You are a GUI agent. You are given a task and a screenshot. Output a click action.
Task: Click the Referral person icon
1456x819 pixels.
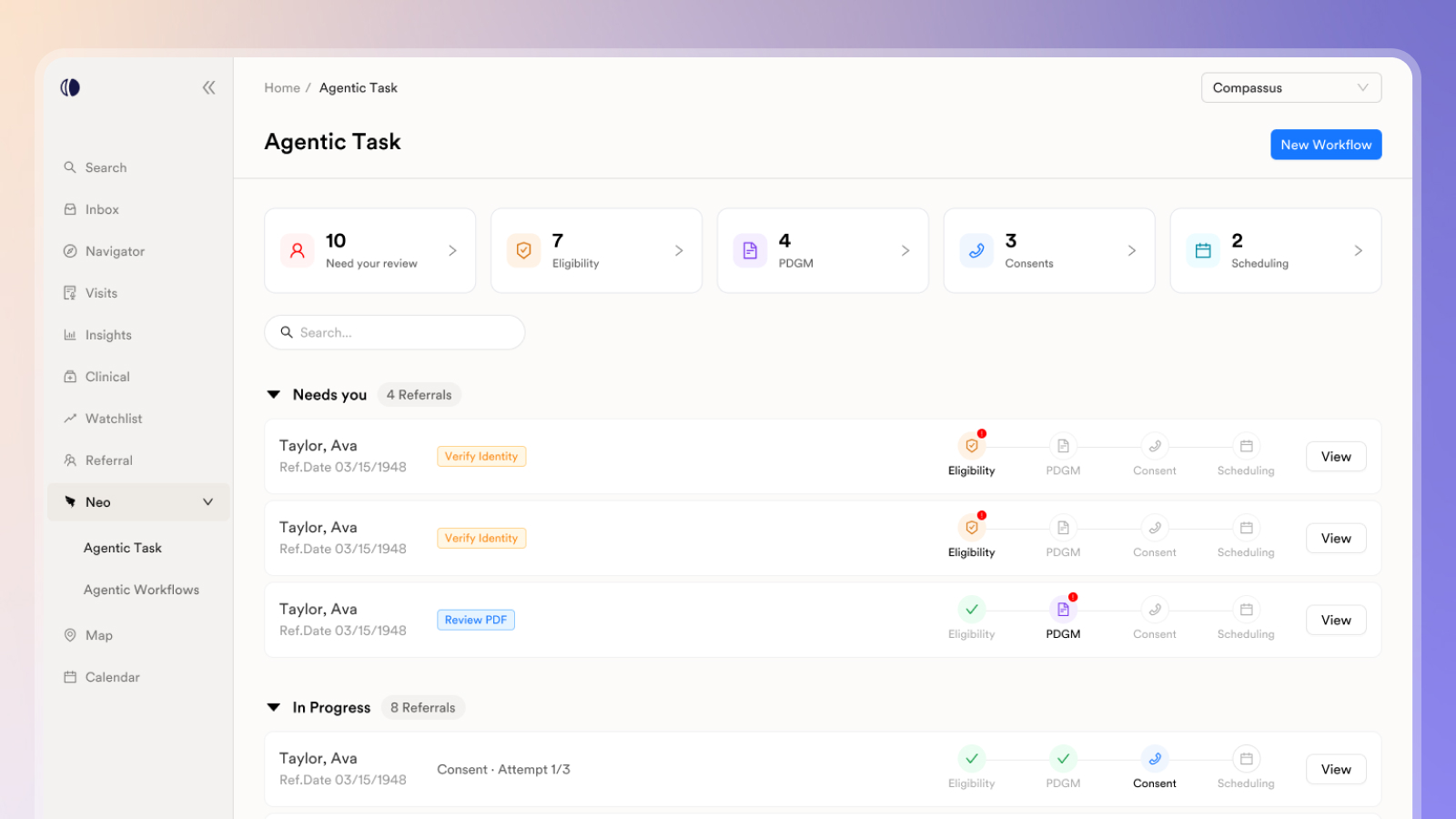(x=70, y=460)
